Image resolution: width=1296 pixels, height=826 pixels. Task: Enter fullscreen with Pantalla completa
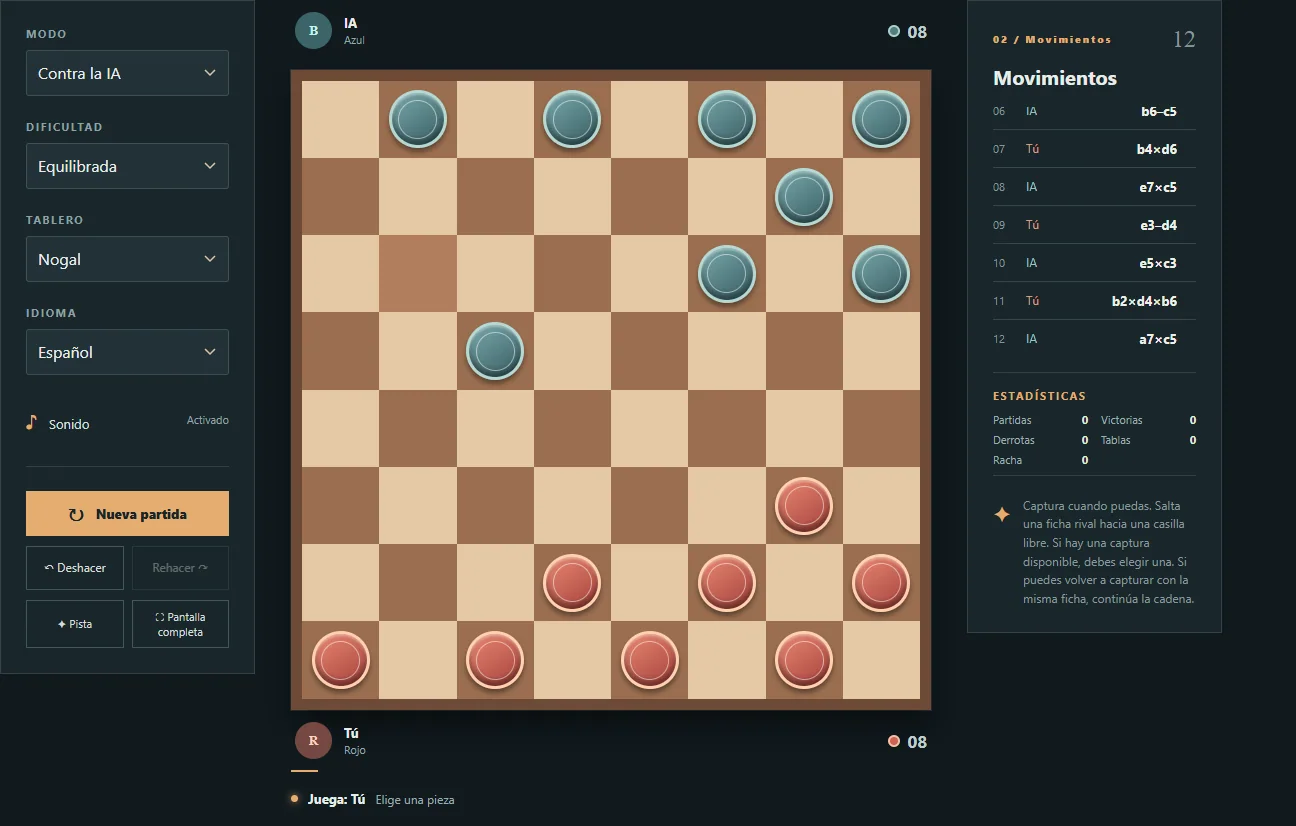pos(180,624)
